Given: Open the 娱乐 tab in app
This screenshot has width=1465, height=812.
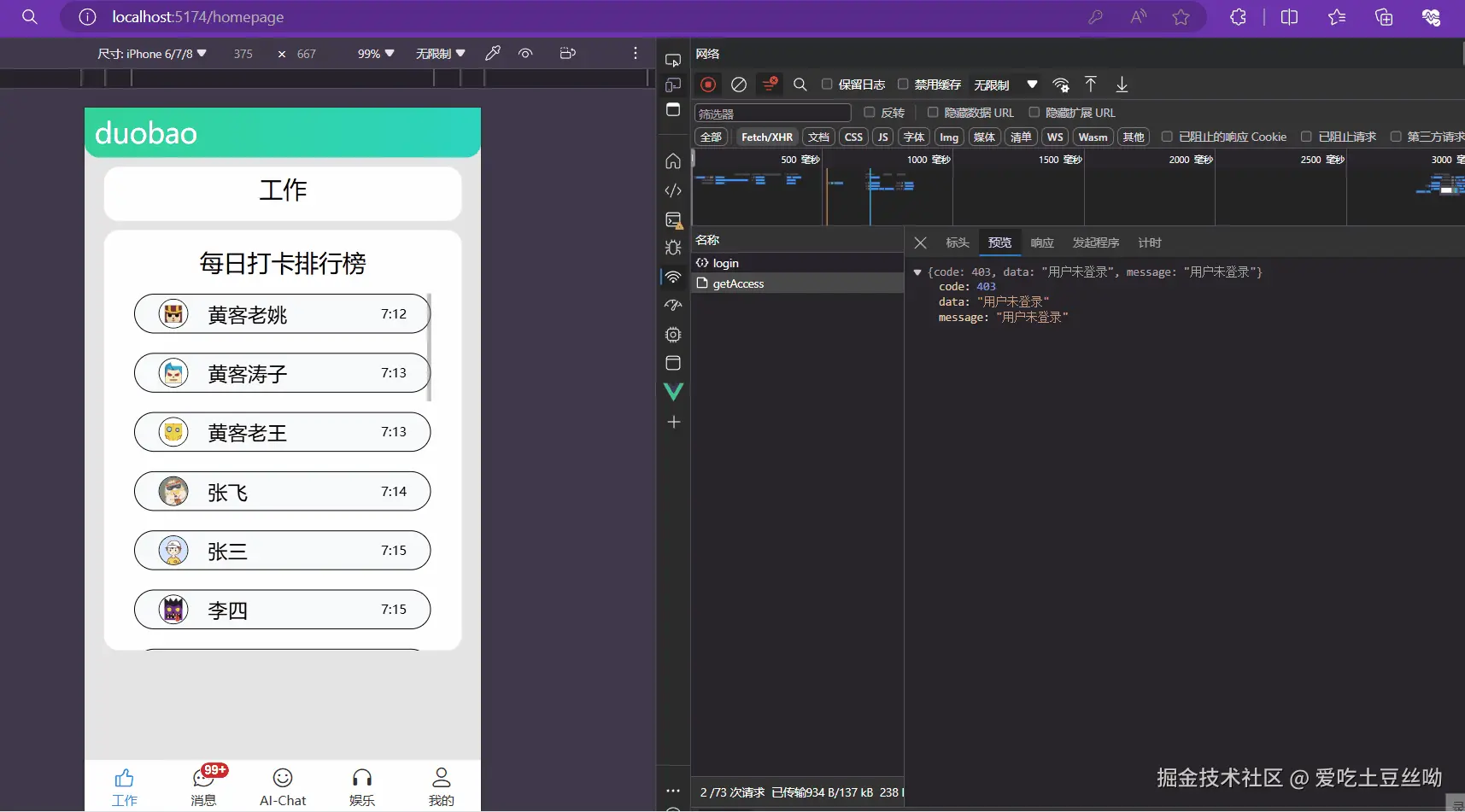Looking at the screenshot, I should pos(362,786).
